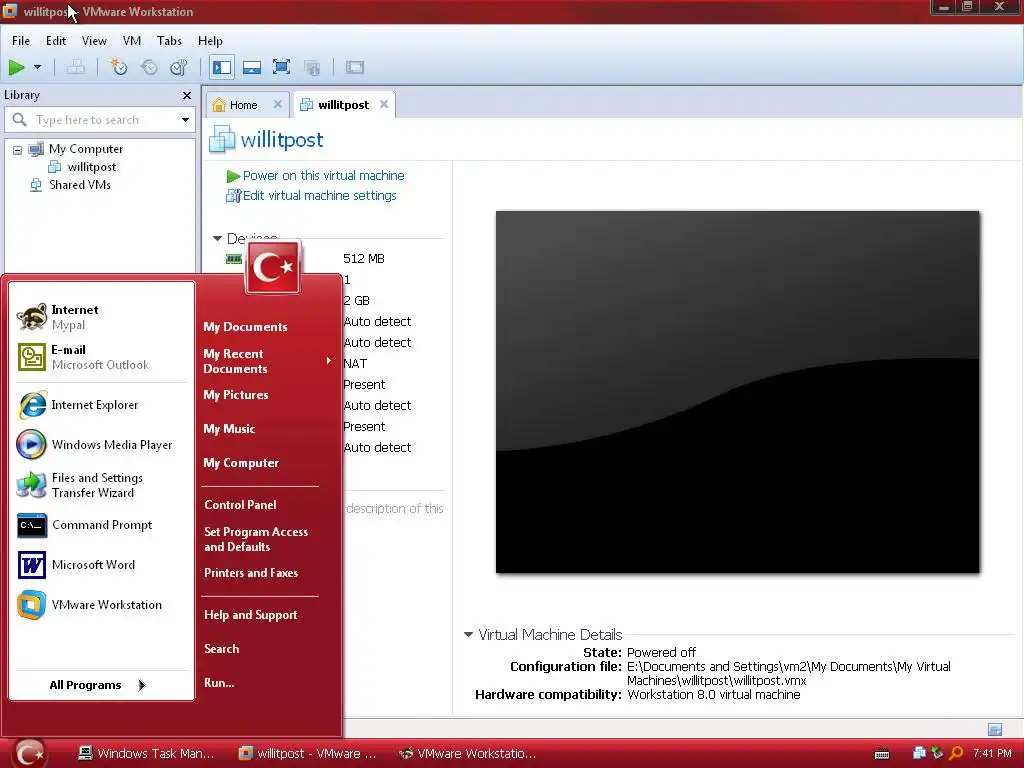Open the Tabs menu
The width and height of the screenshot is (1024, 768).
point(169,40)
